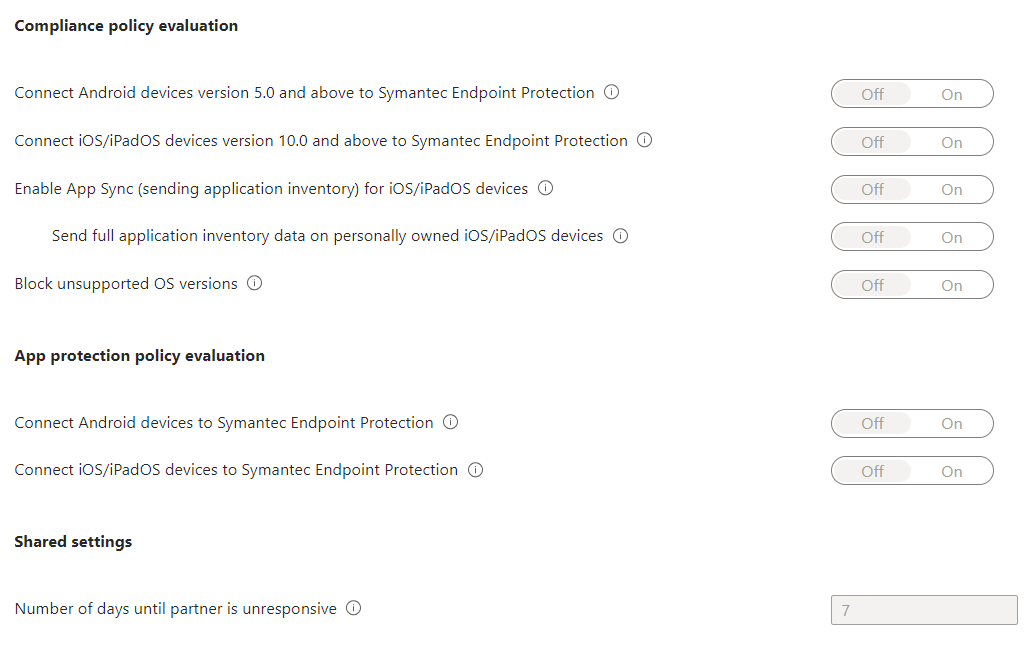Click info icon beside Android 5.0 Symantec setting
This screenshot has width=1035, height=646.
point(611,92)
